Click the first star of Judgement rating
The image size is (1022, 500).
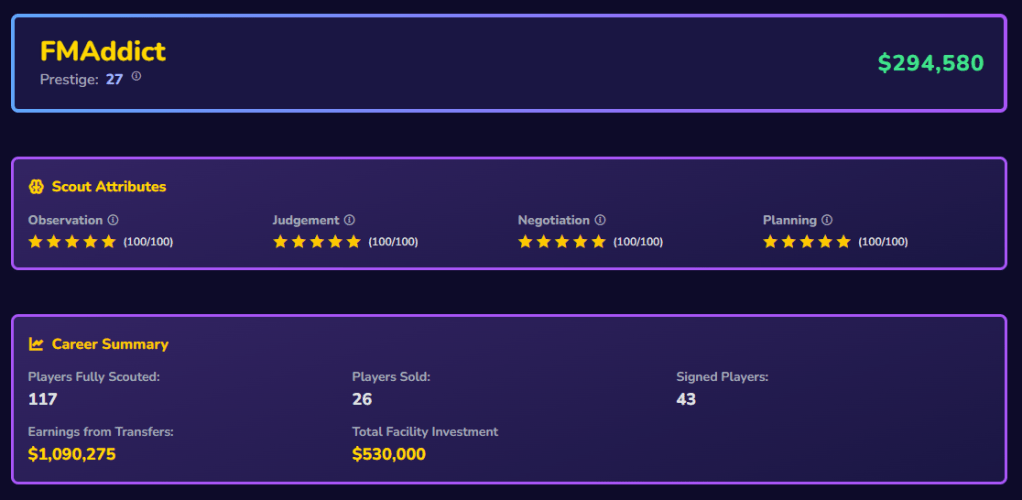tap(280, 242)
